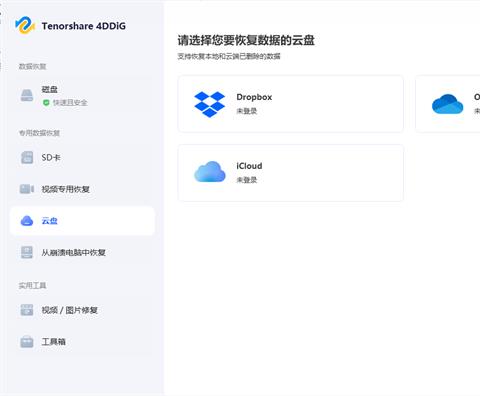The image size is (480, 396).
Task: Choose the Dropbox cloud drive card
Action: (x=291, y=104)
